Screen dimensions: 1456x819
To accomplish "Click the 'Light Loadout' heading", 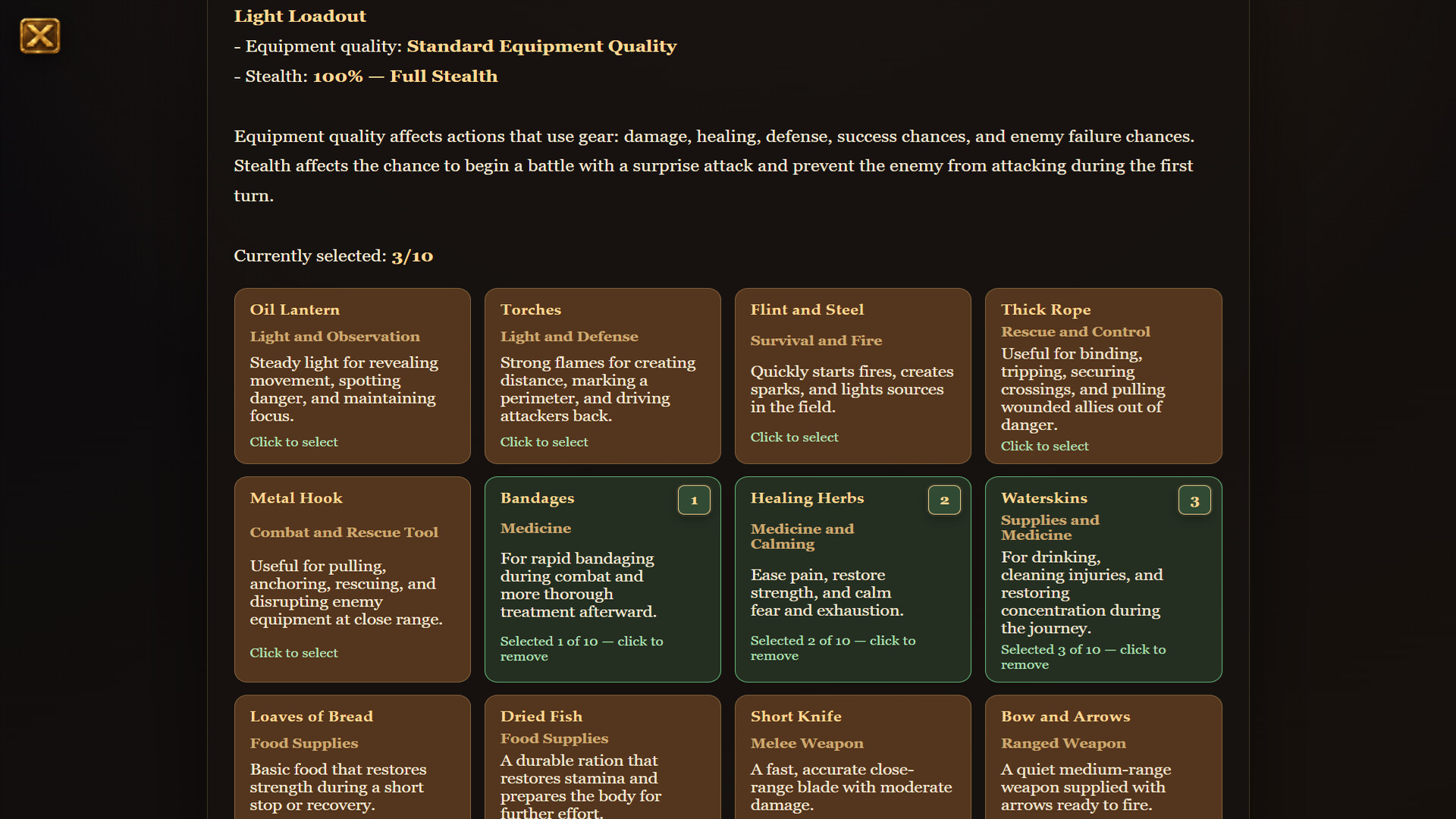I will click(x=300, y=16).
